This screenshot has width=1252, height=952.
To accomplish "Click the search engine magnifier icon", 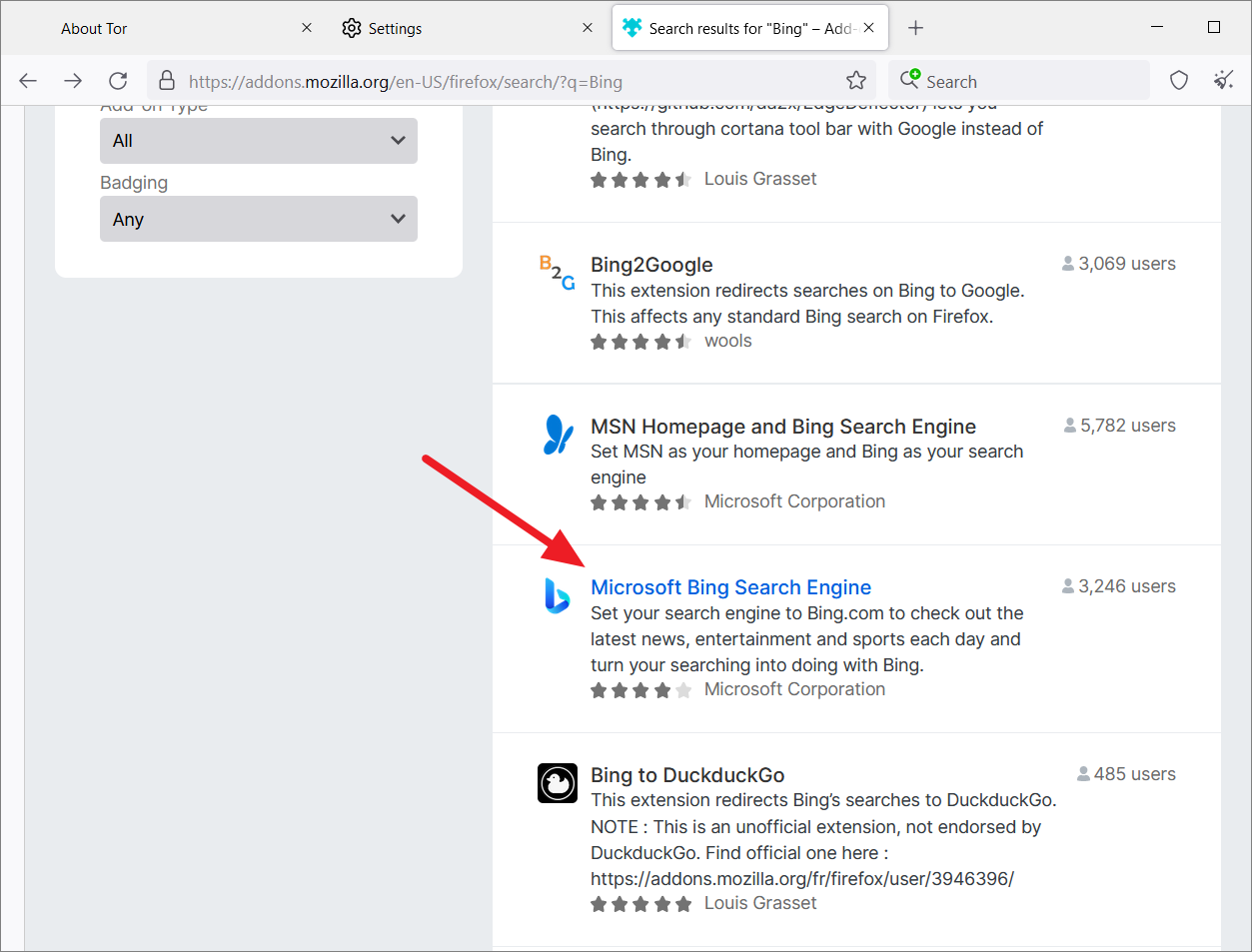I will [909, 80].
